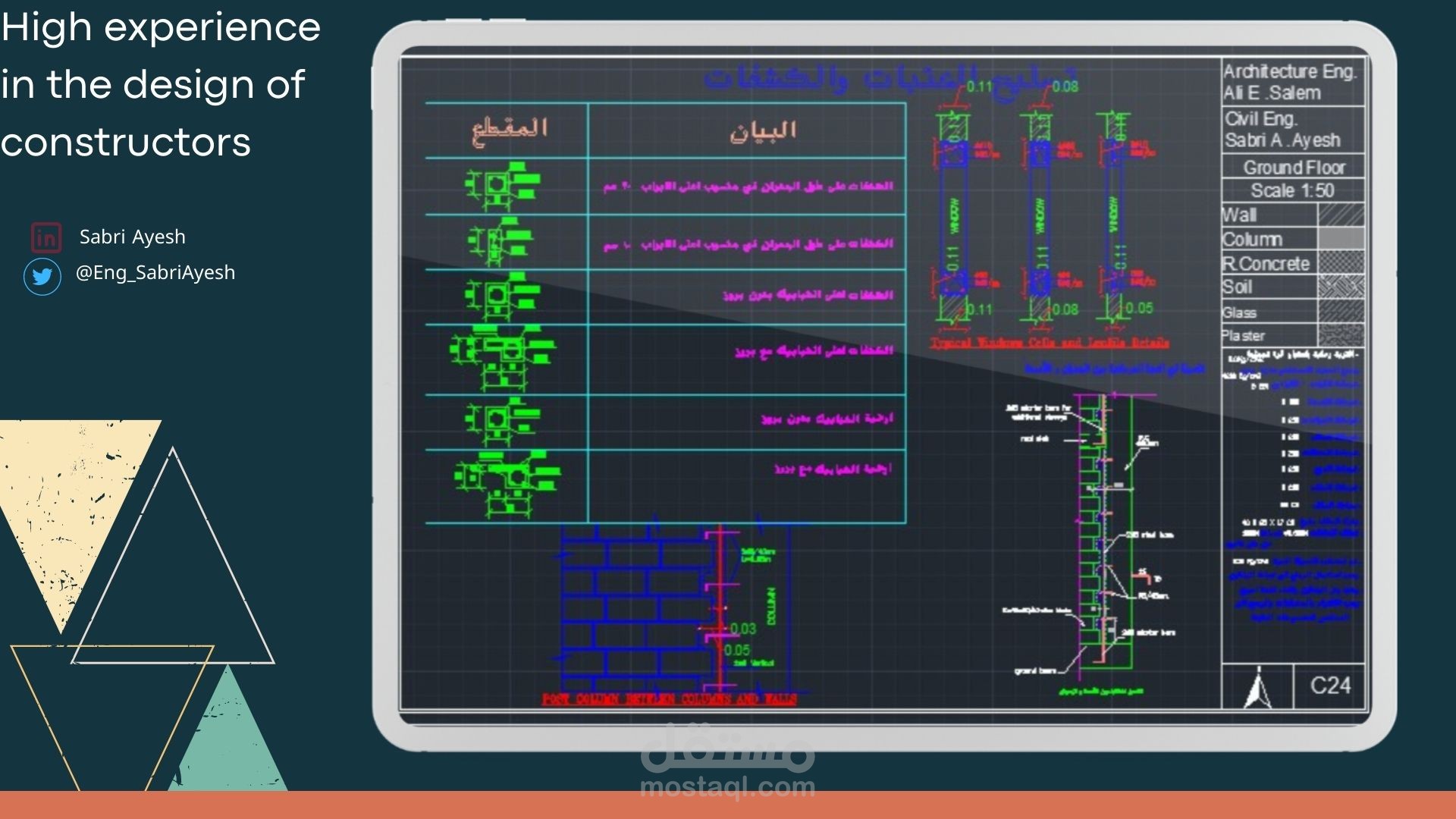1456x819 pixels.
Task: Click the 'Typical Windows Cells' red caption
Action: (x=1050, y=343)
